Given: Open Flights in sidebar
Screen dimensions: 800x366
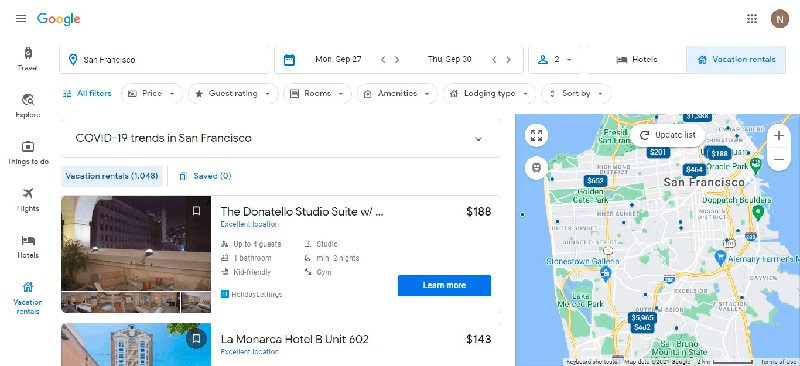Looking at the screenshot, I should tap(28, 200).
